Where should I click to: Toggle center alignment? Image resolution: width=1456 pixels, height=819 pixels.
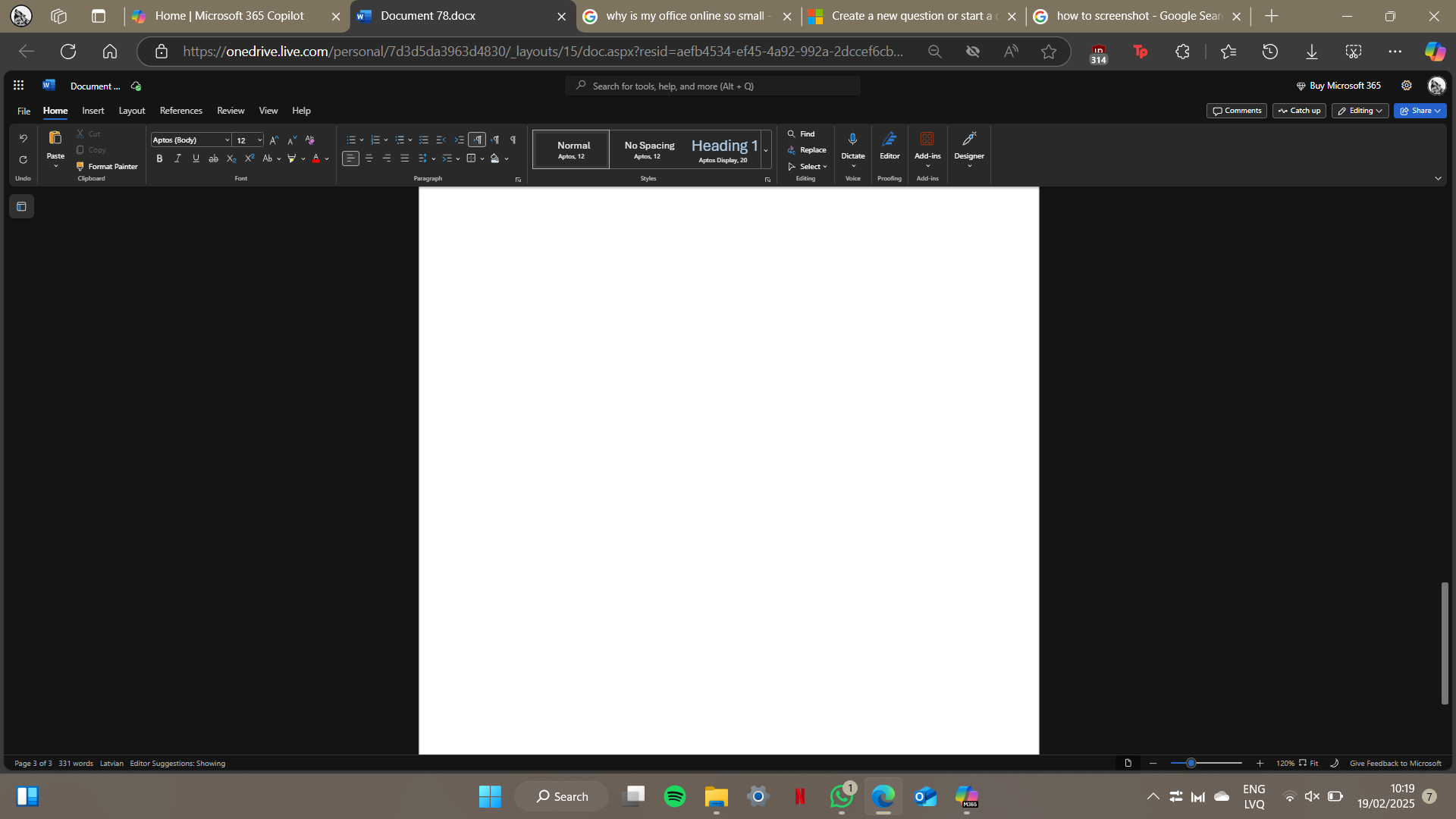(369, 158)
